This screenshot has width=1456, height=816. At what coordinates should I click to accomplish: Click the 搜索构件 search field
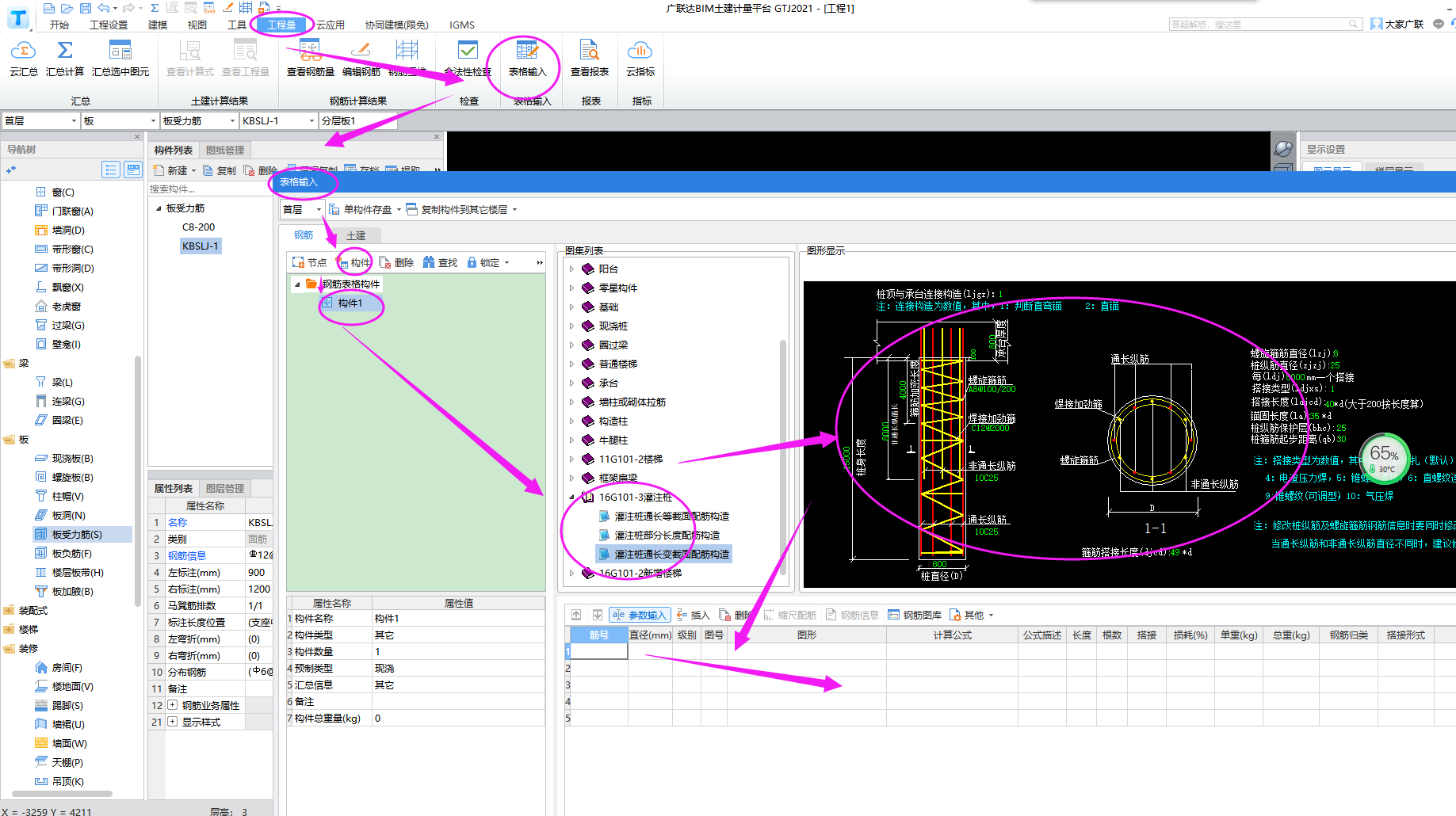[x=210, y=189]
